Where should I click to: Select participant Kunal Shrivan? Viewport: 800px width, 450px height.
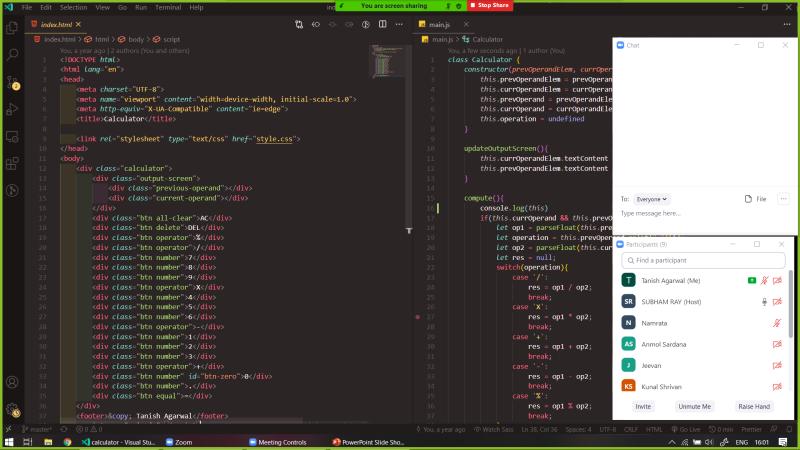703,386
